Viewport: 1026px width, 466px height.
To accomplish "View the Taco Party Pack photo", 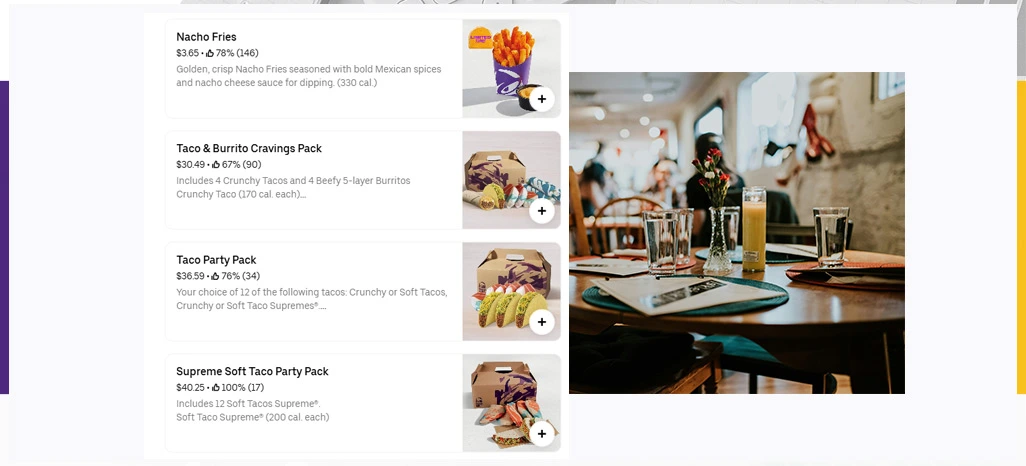I will point(511,291).
